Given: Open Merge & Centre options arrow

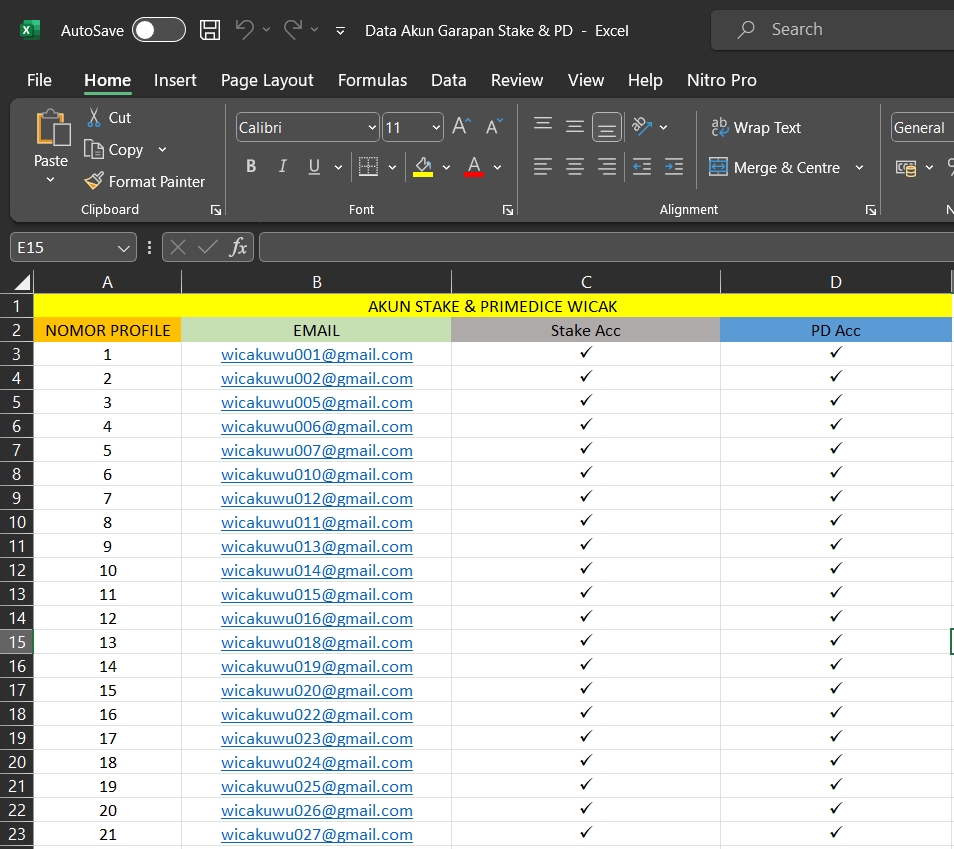Looking at the screenshot, I should pyautogui.click(x=859, y=167).
